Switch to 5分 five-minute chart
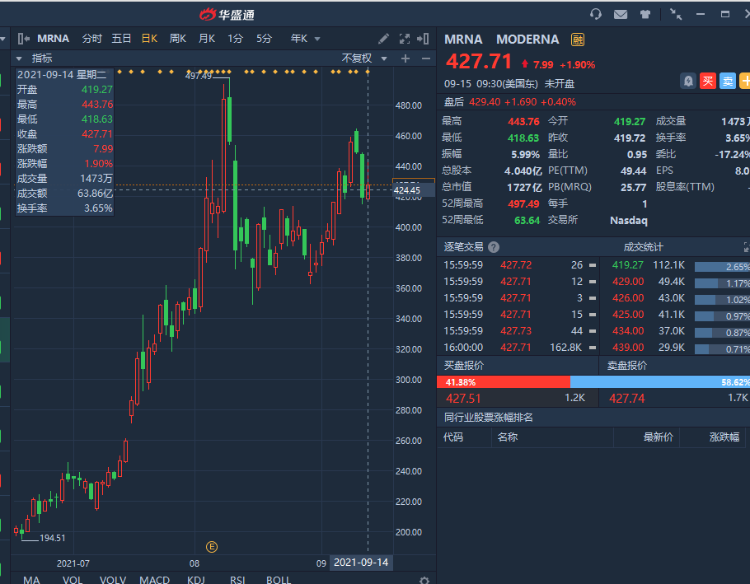Screen dimensions: 750x584 (x=264, y=39)
